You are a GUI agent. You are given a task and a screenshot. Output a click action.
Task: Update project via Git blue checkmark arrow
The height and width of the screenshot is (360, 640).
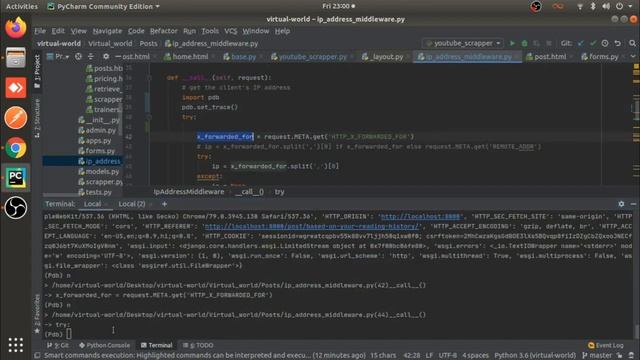(581, 43)
